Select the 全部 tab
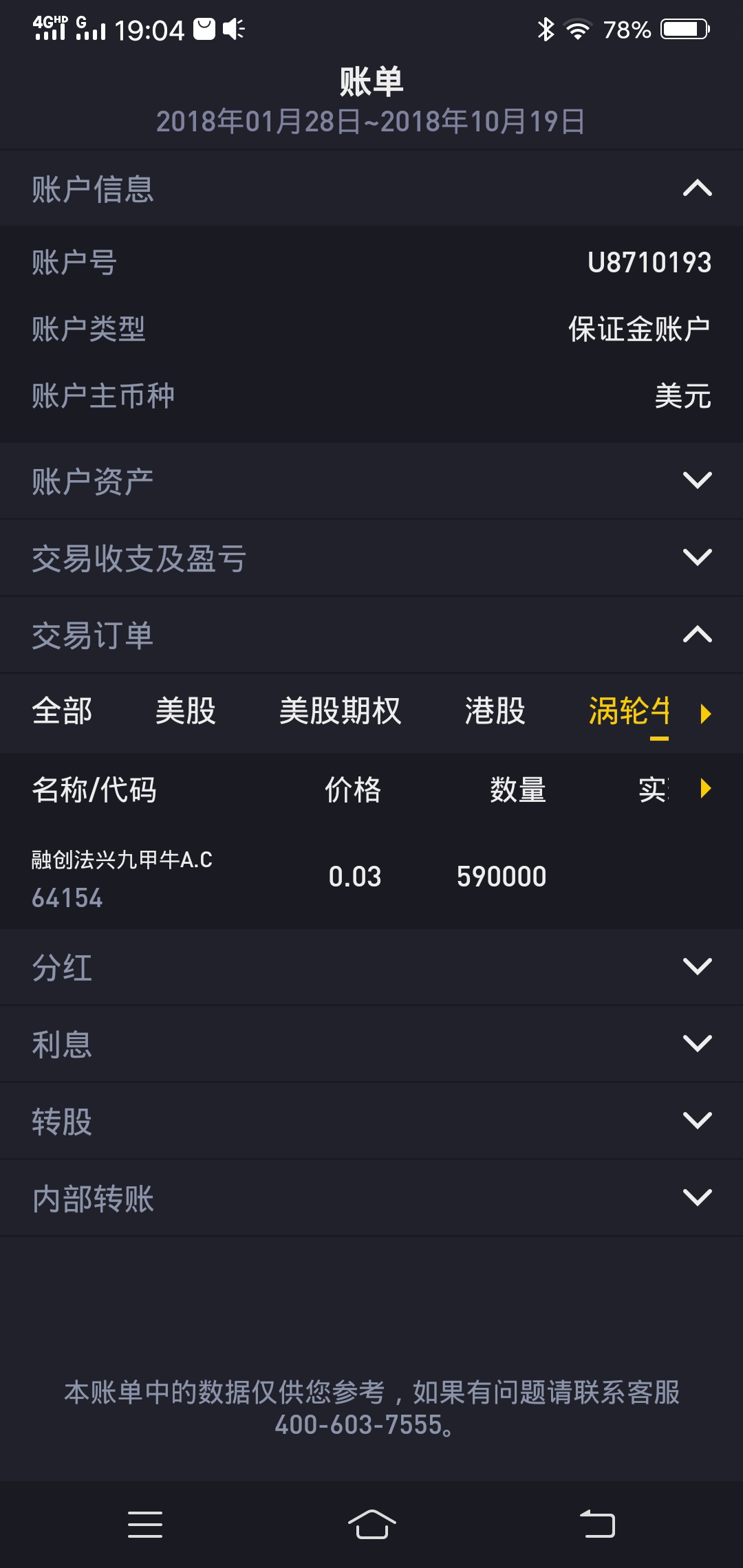743x1568 pixels. pos(62,711)
